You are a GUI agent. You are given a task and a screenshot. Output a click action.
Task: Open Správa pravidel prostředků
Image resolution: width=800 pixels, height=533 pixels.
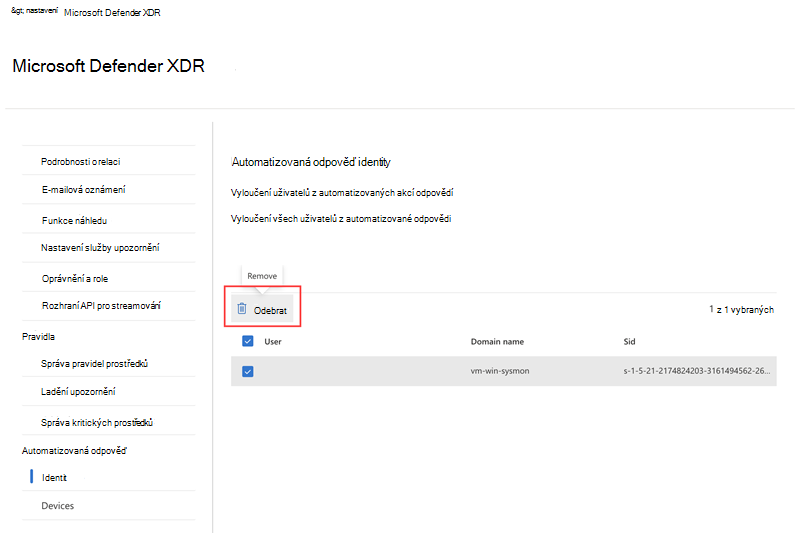click(x=94, y=364)
